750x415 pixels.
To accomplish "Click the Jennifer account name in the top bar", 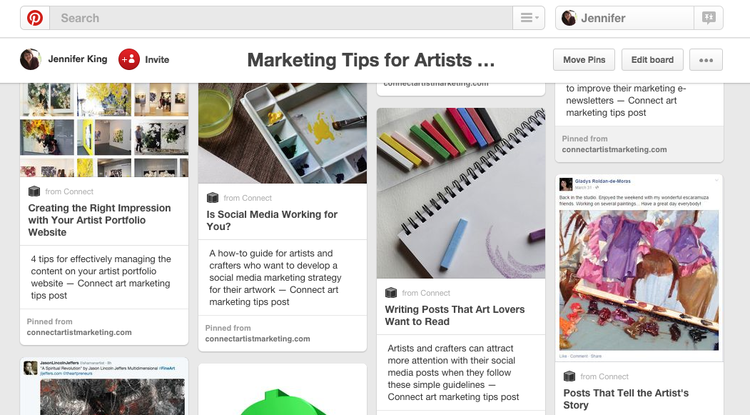I will (603, 18).
